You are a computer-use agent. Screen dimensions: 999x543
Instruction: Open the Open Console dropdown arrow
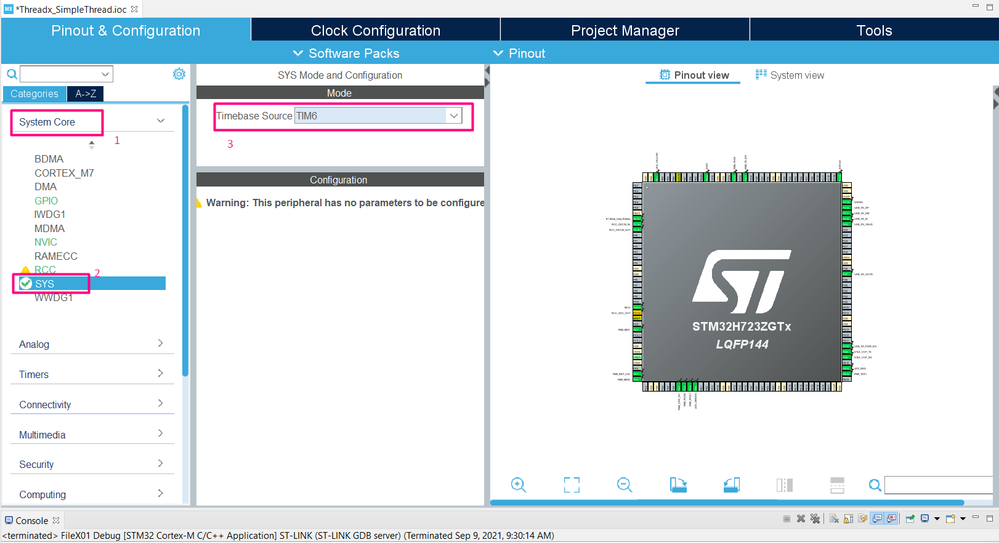[x=963, y=519]
